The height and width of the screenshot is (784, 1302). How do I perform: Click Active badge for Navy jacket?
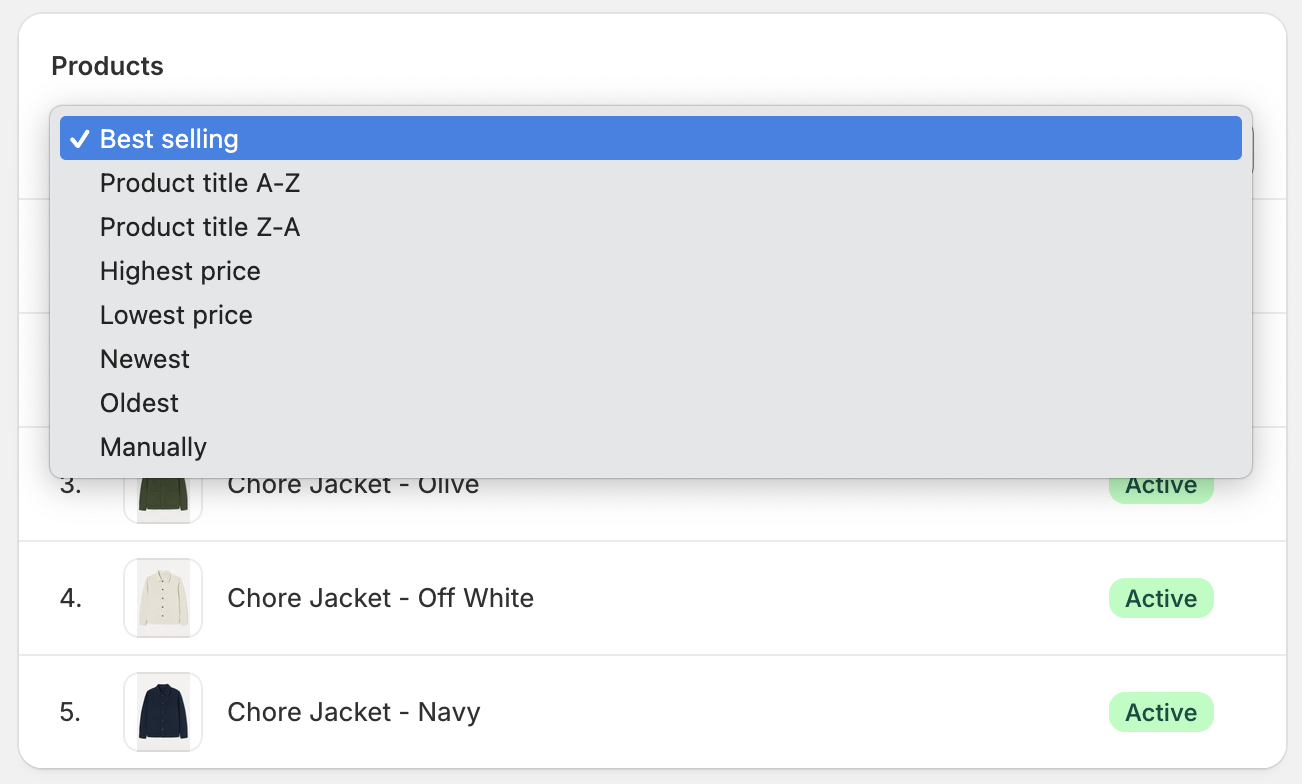point(1160,712)
